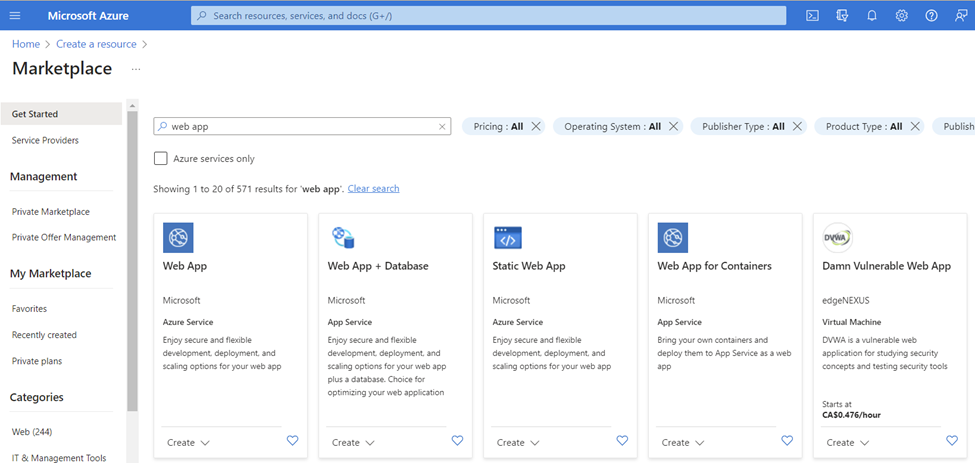Remove the Operating System : All filter
975x463 pixels.
673,126
